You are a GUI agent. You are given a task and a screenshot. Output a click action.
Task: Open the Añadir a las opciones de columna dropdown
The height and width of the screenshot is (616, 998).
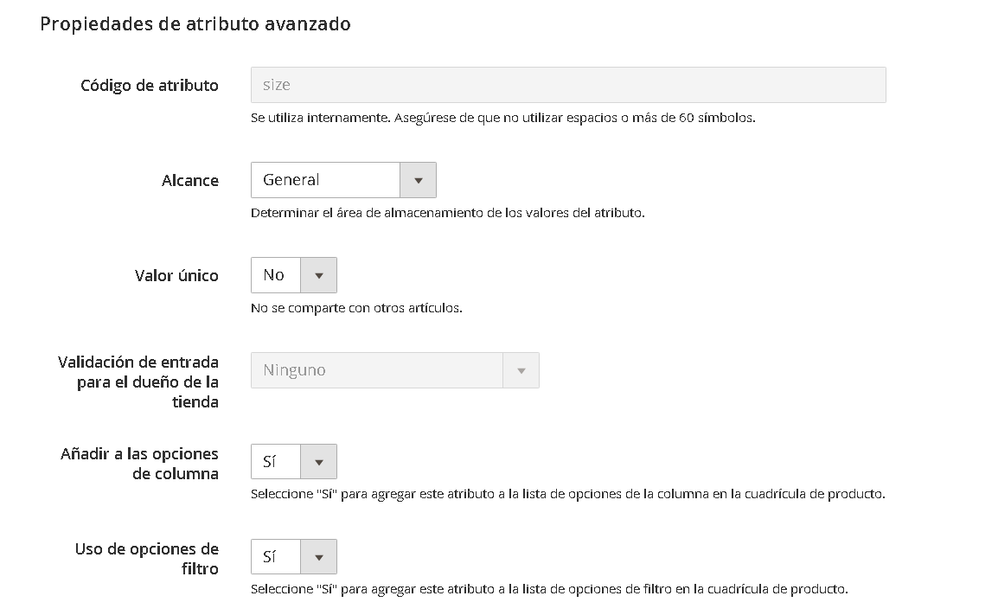[x=276, y=462]
